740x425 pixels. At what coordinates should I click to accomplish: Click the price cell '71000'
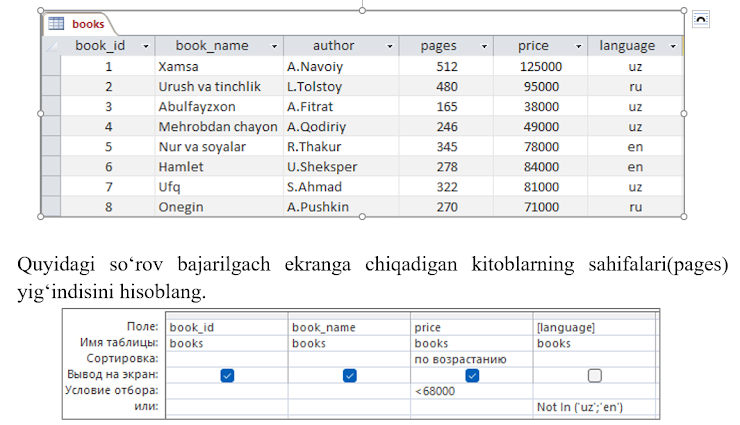(x=541, y=207)
